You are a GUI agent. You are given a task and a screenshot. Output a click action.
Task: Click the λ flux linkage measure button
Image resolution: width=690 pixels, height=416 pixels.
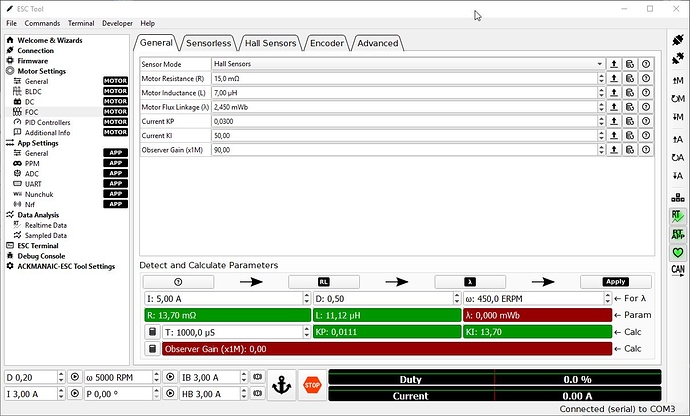[x=470, y=282]
